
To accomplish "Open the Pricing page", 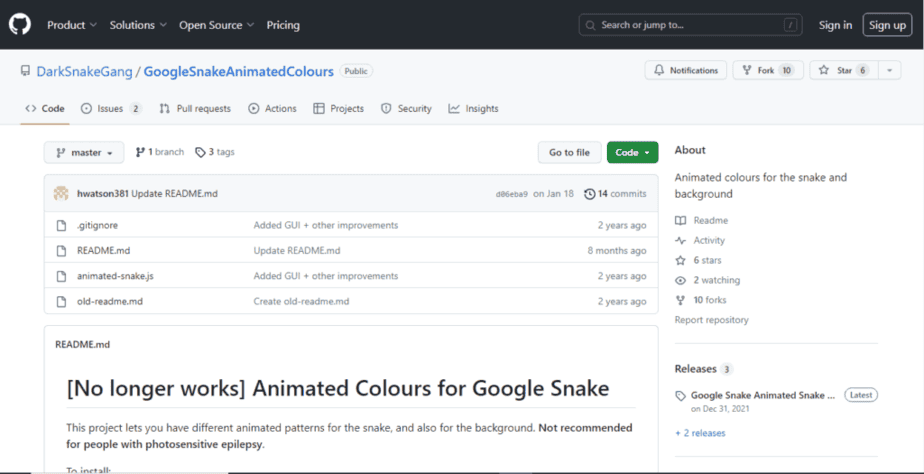I will point(283,25).
